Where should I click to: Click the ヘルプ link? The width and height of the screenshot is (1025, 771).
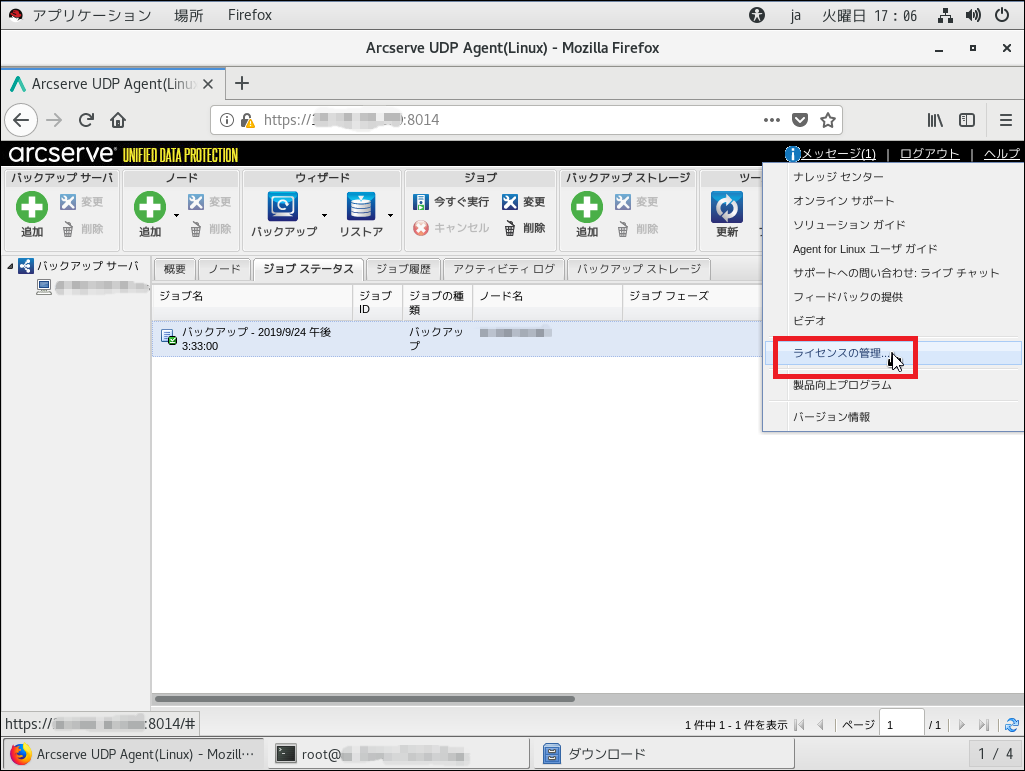1001,154
